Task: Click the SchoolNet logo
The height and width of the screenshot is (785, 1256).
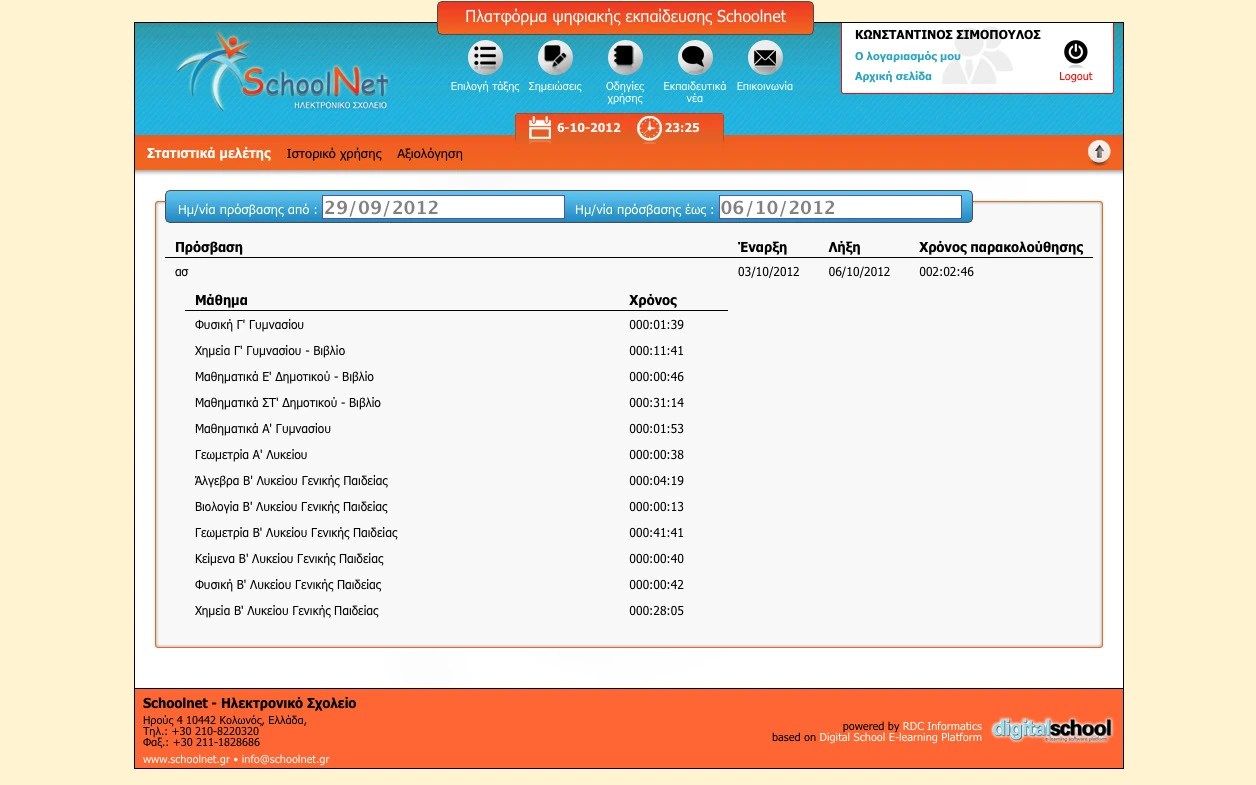Action: click(x=282, y=70)
